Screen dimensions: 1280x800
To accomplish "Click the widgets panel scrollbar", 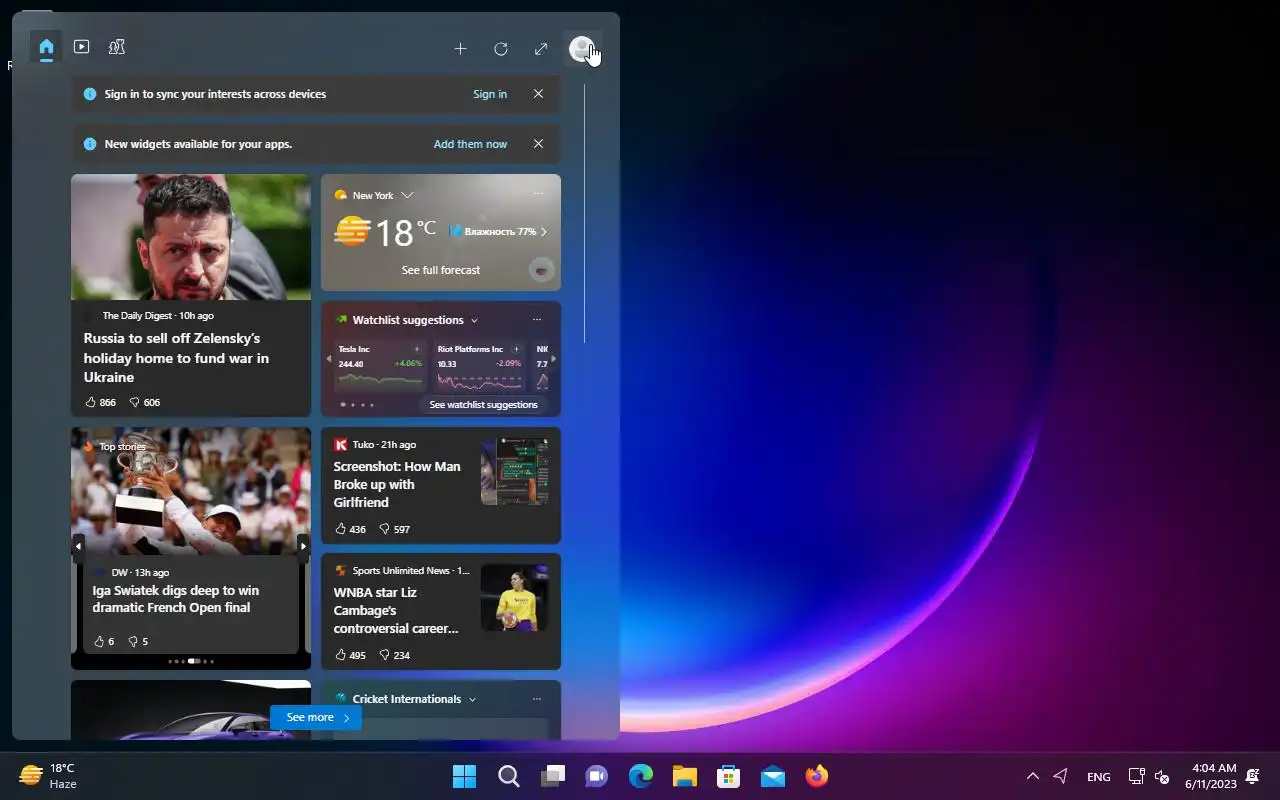I will [x=585, y=214].
